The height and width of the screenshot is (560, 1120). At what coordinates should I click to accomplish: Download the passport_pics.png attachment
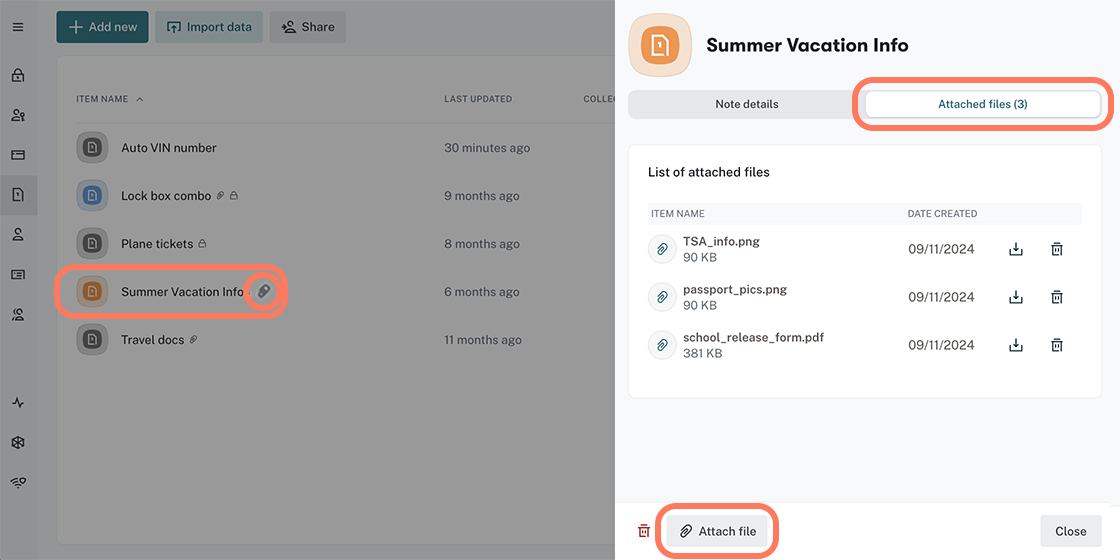coord(1016,297)
